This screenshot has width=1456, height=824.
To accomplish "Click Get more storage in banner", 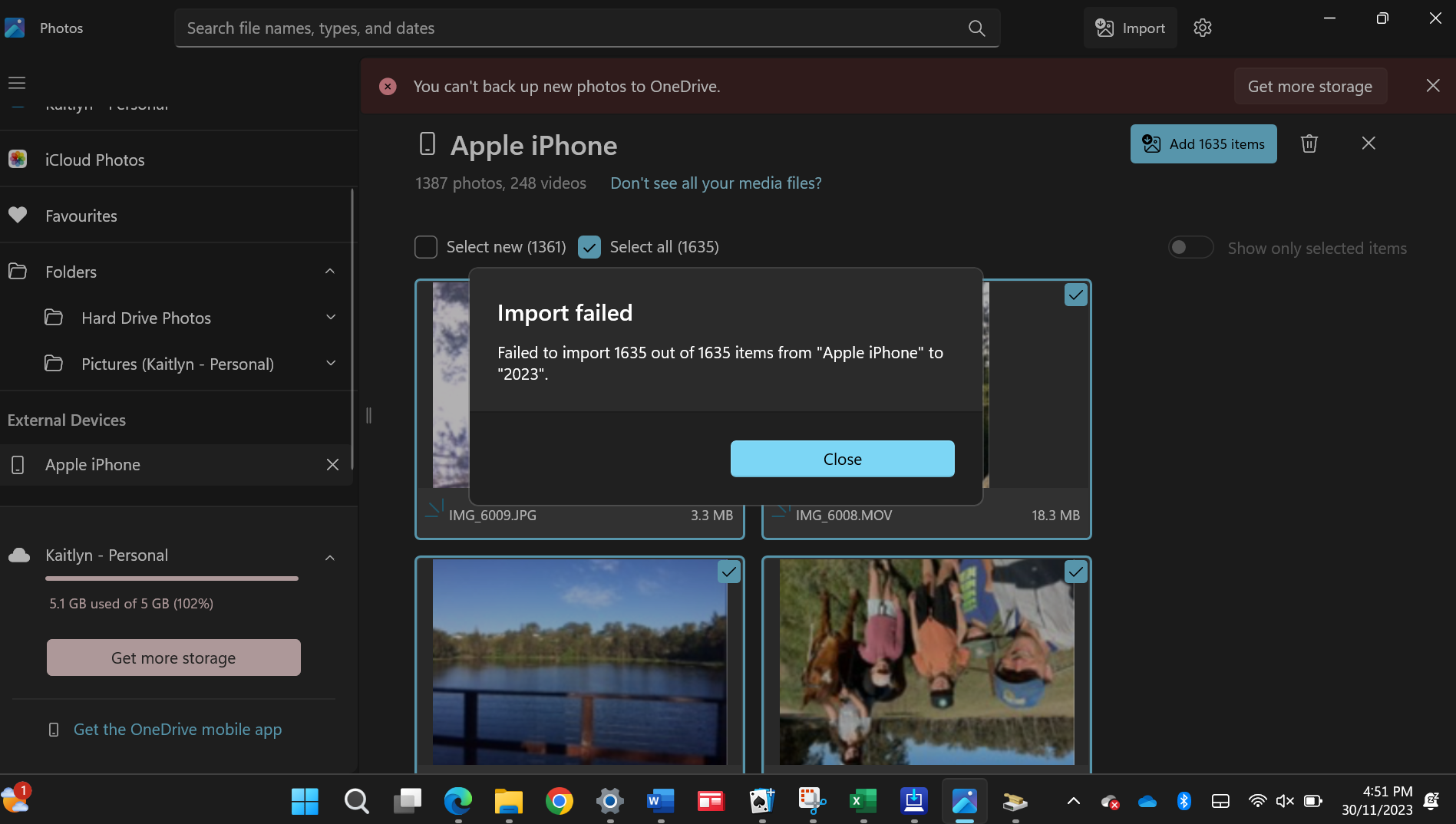I will point(1310,86).
